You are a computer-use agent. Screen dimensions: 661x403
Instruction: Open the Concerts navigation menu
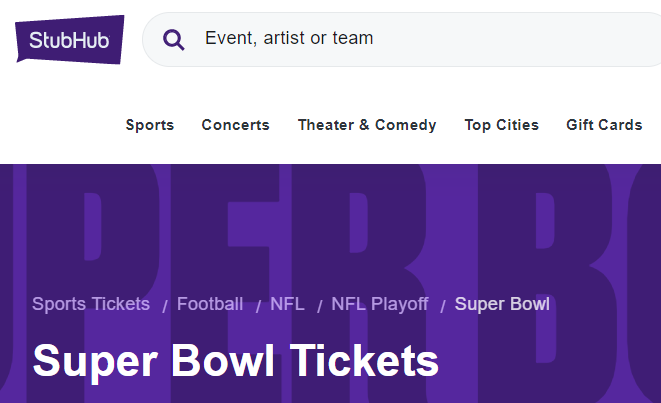point(235,125)
